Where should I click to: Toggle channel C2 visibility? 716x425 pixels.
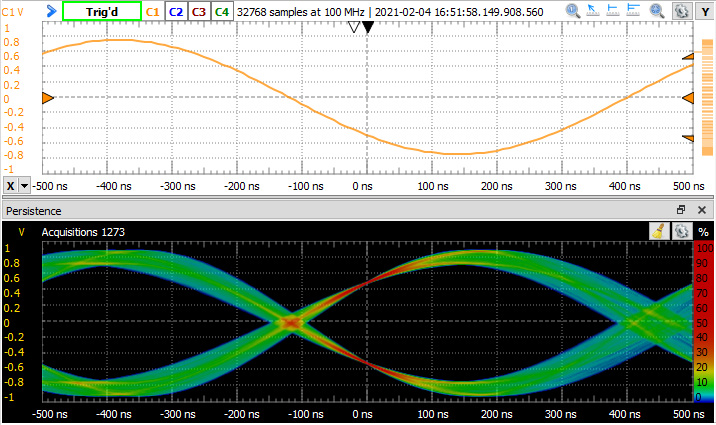(x=175, y=11)
